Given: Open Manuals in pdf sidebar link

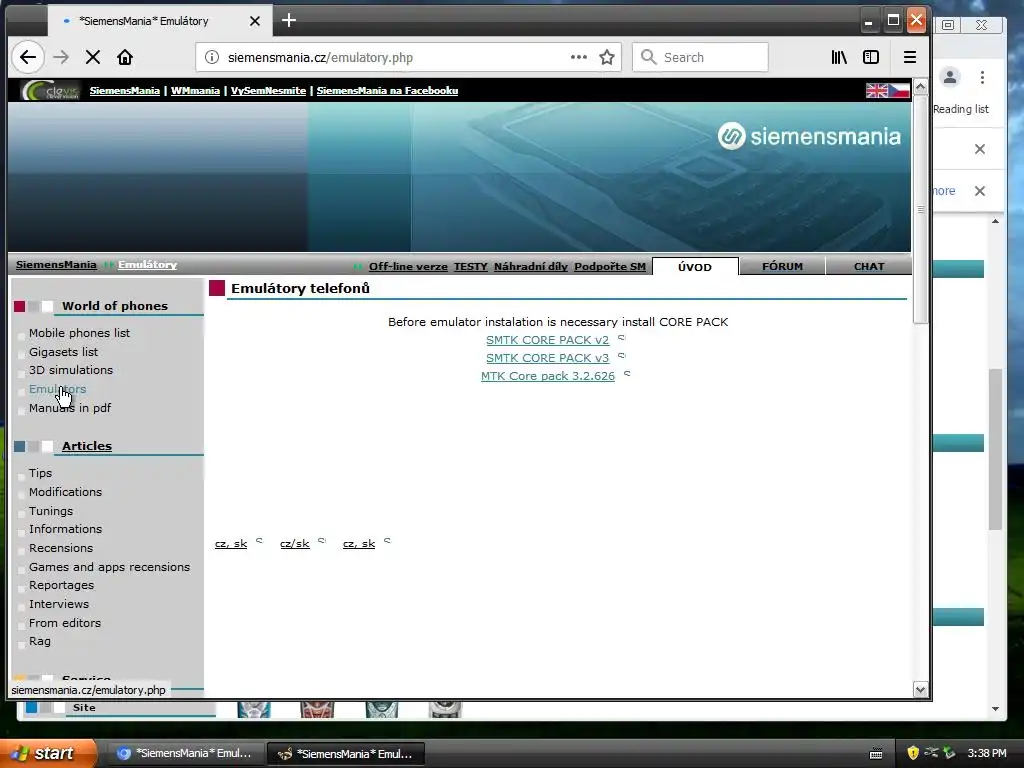Looking at the screenshot, I should click(x=70, y=408).
